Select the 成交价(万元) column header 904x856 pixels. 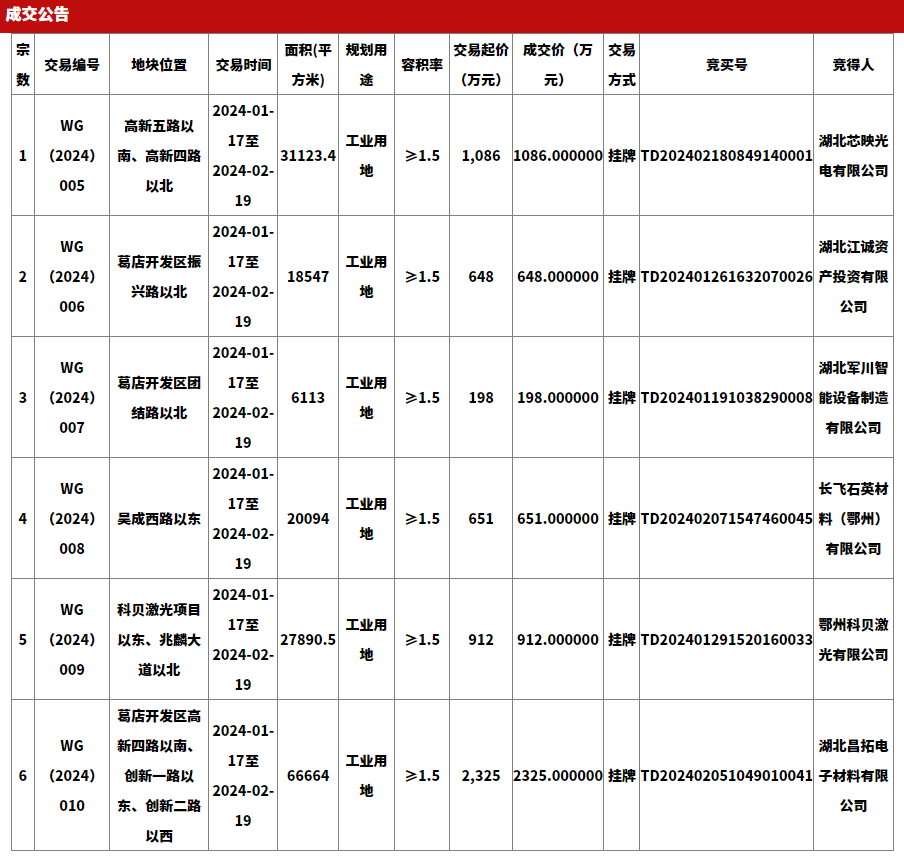pyautogui.click(x=558, y=65)
